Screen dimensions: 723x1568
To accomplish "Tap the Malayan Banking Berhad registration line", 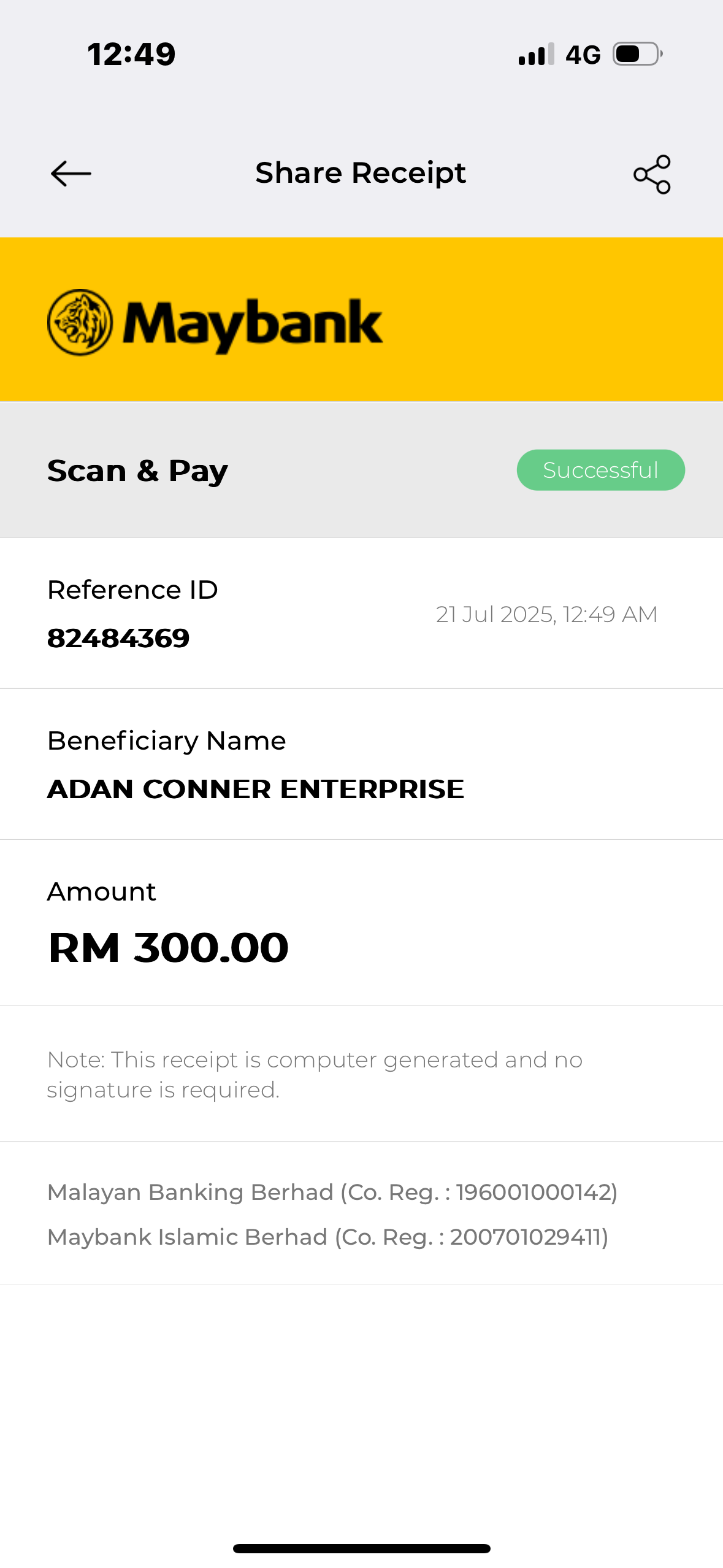I will (332, 1192).
